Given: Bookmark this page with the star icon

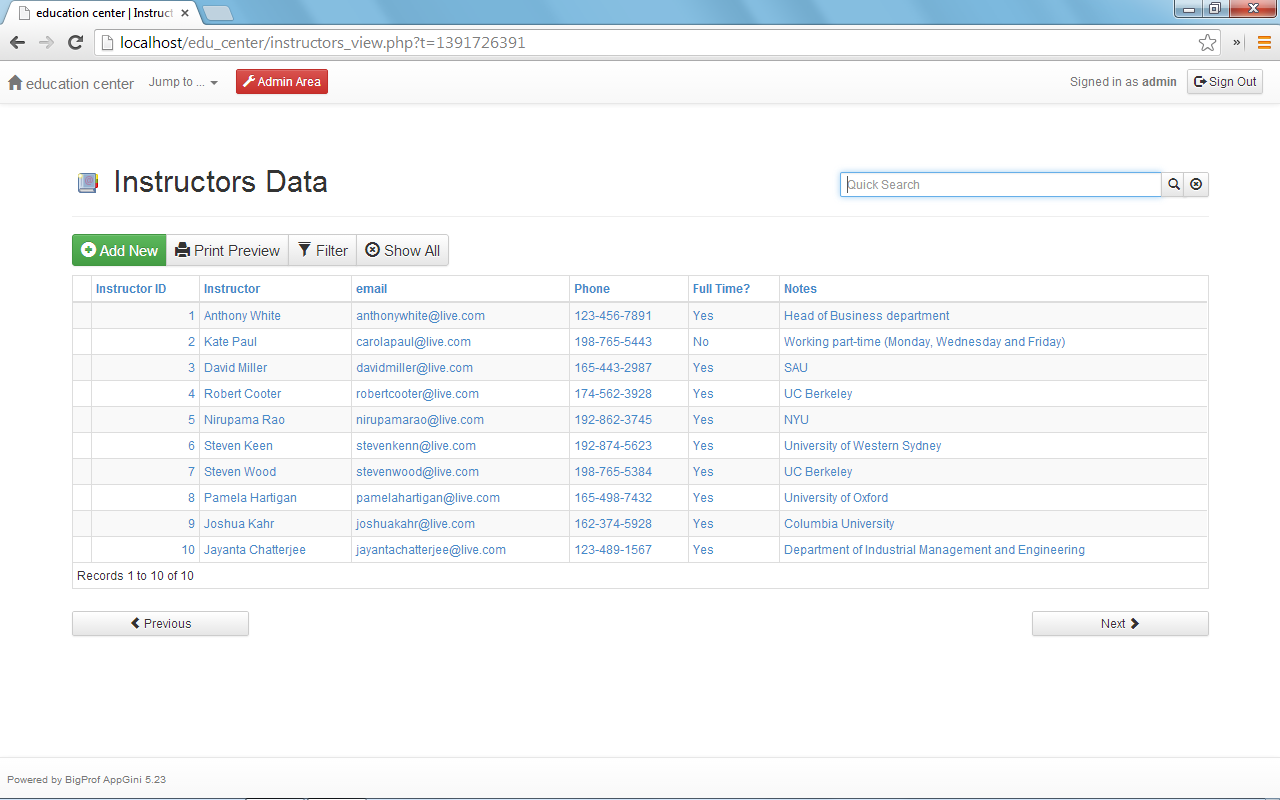Looking at the screenshot, I should (x=1207, y=43).
